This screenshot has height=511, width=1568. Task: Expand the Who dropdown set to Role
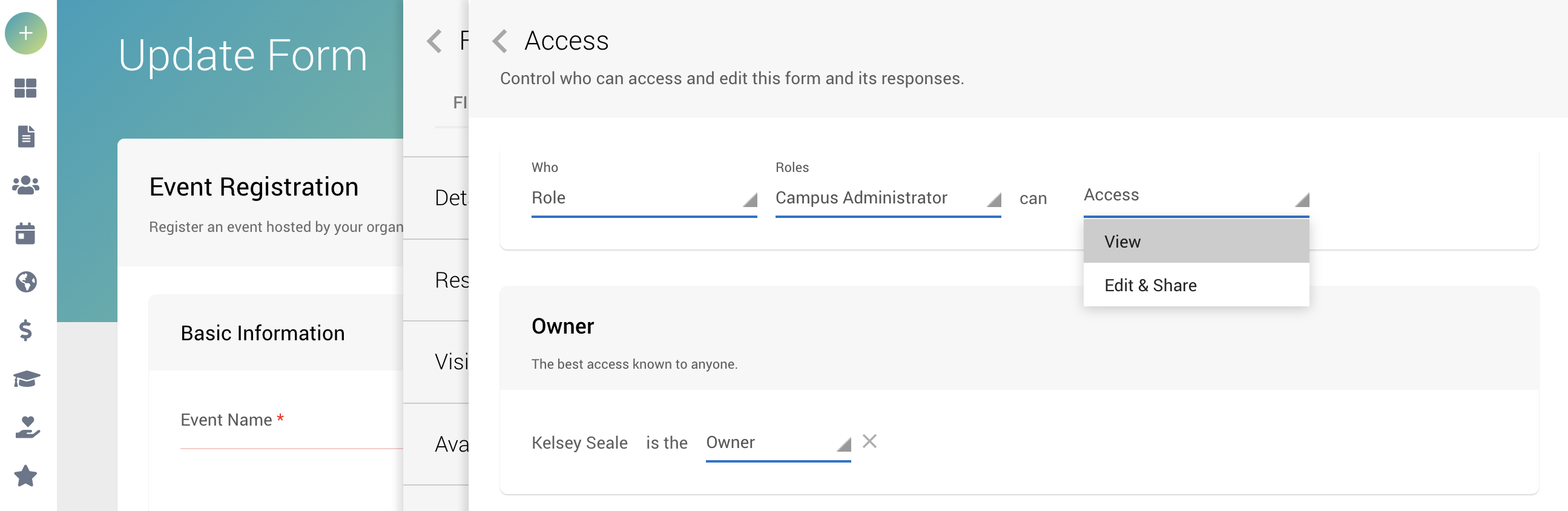tap(644, 199)
